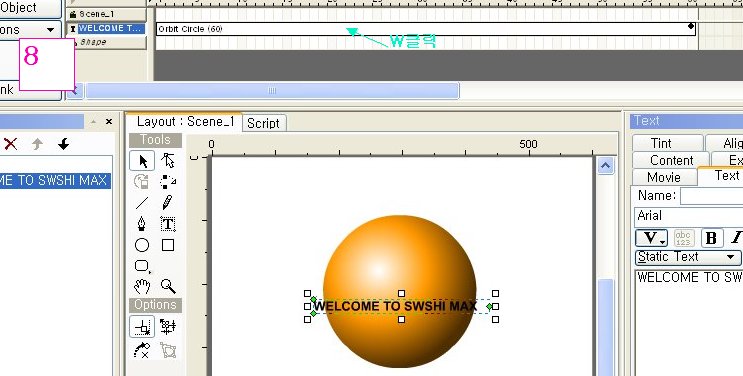The height and width of the screenshot is (376, 743).
Task: Move the object down in Outline
Action: click(x=63, y=144)
